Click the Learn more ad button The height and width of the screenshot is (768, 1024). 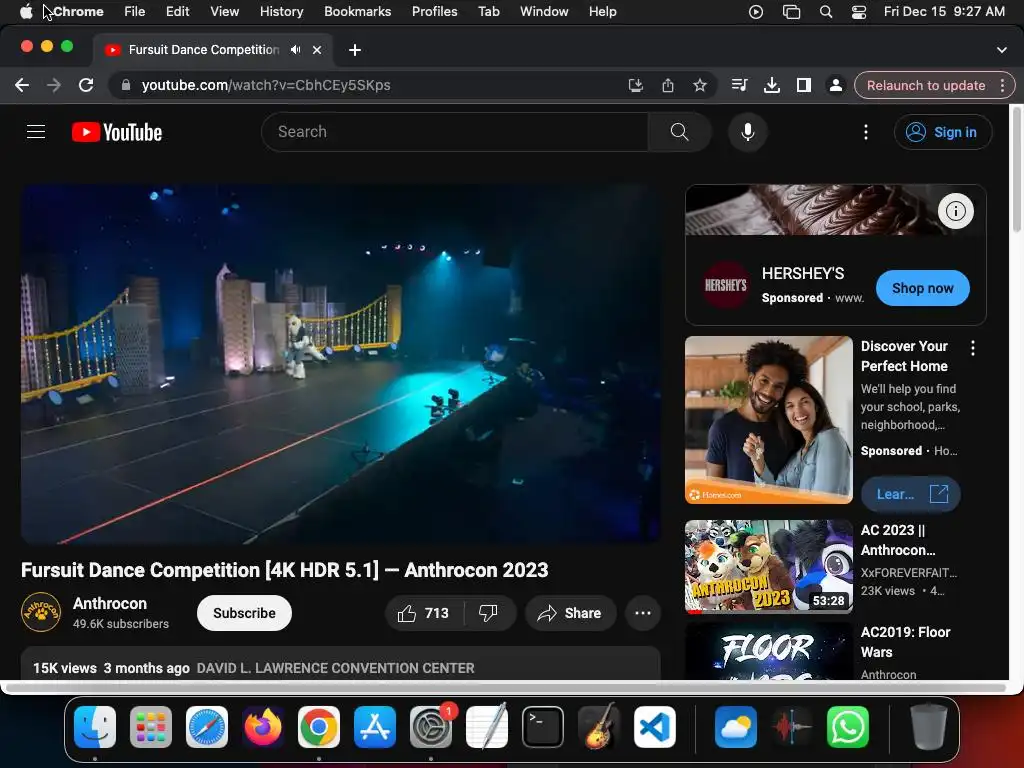coord(910,494)
